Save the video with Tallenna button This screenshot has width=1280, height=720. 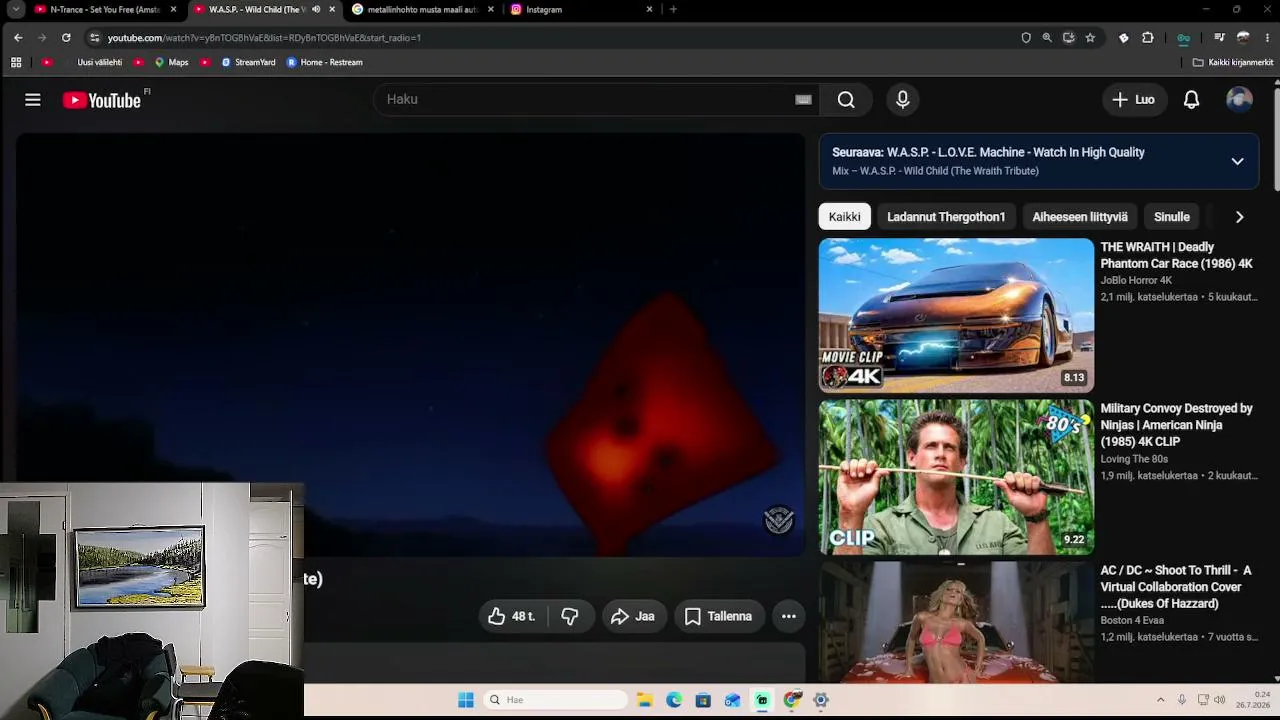719,617
